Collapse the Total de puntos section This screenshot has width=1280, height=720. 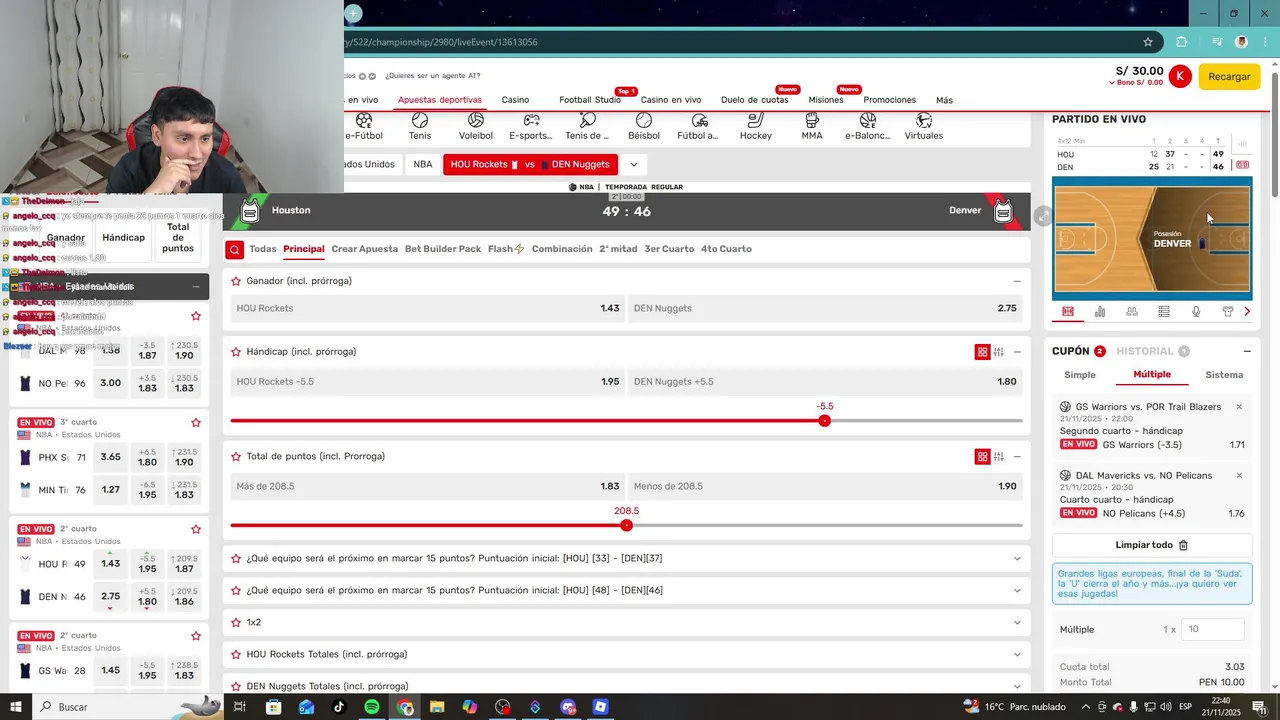click(x=1017, y=457)
